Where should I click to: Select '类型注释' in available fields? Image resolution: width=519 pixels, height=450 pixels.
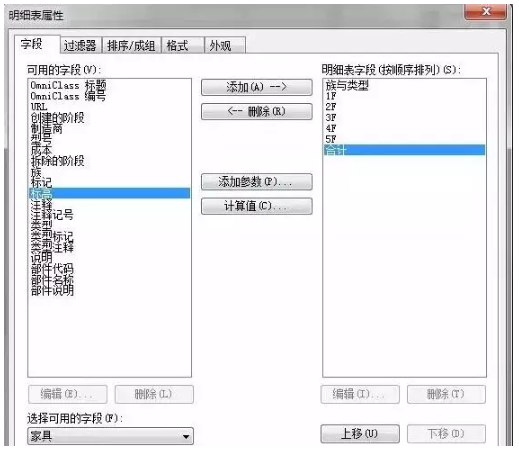coord(109,247)
